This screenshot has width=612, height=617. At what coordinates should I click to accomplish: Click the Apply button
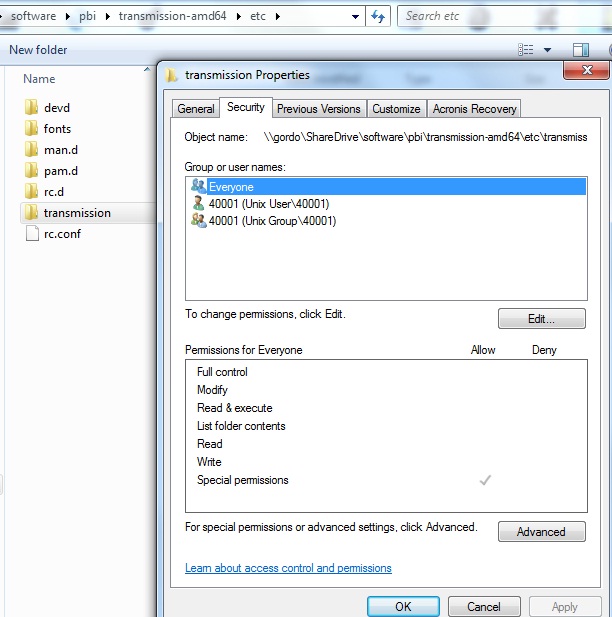565,606
